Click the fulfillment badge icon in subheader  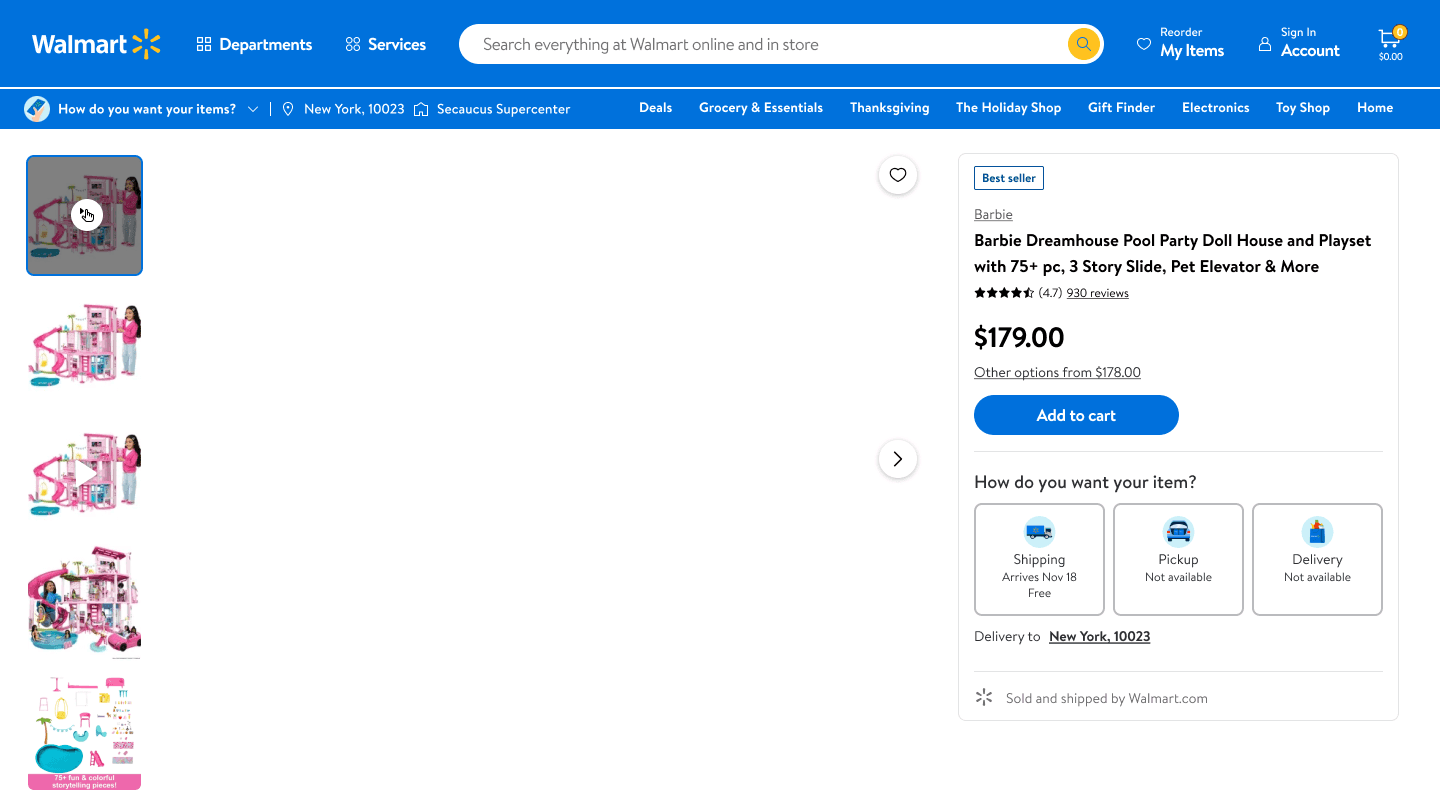[37, 109]
